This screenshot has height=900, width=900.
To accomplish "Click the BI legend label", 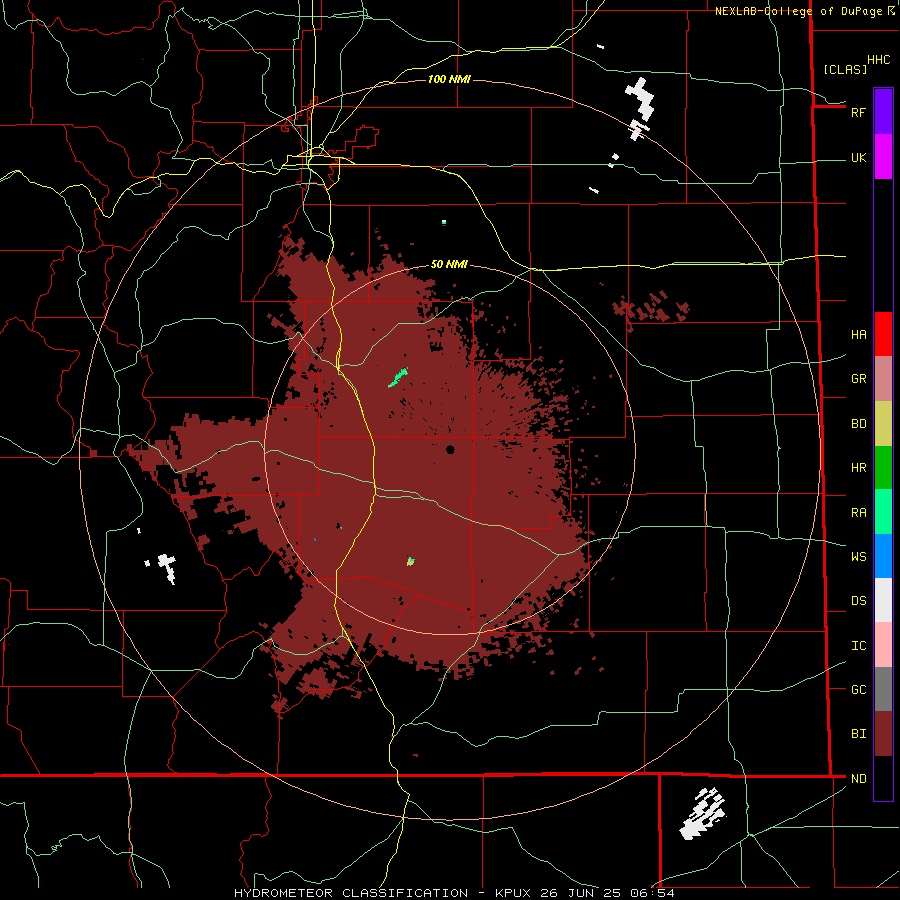I will [858, 734].
